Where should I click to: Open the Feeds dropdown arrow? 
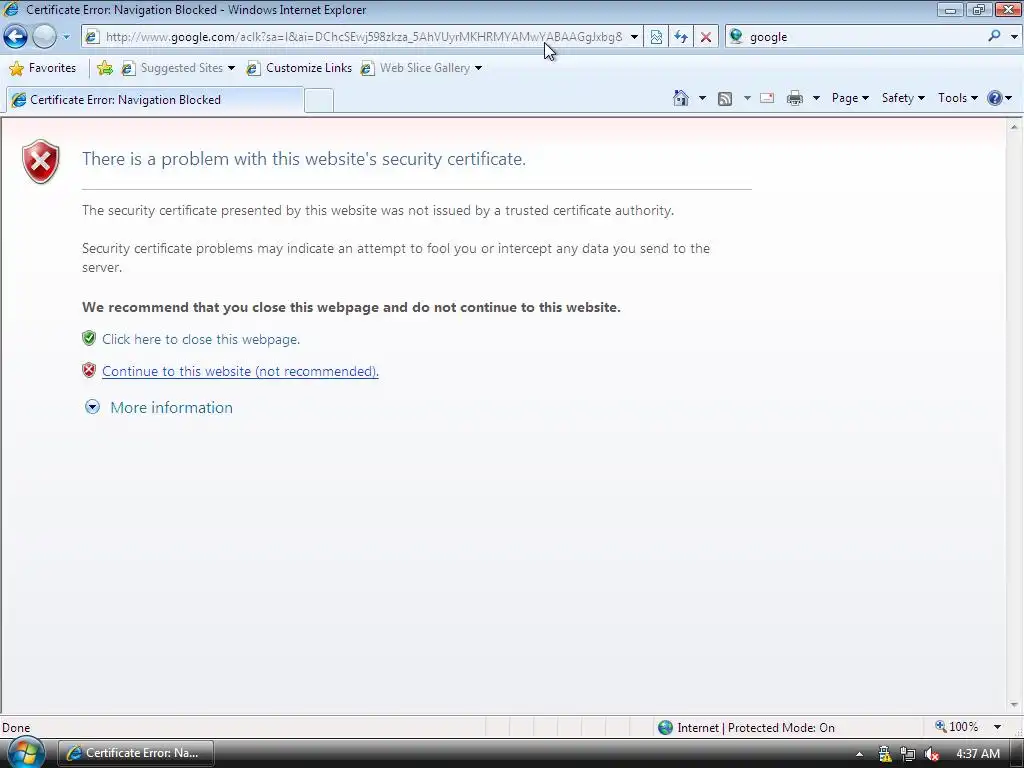click(747, 99)
